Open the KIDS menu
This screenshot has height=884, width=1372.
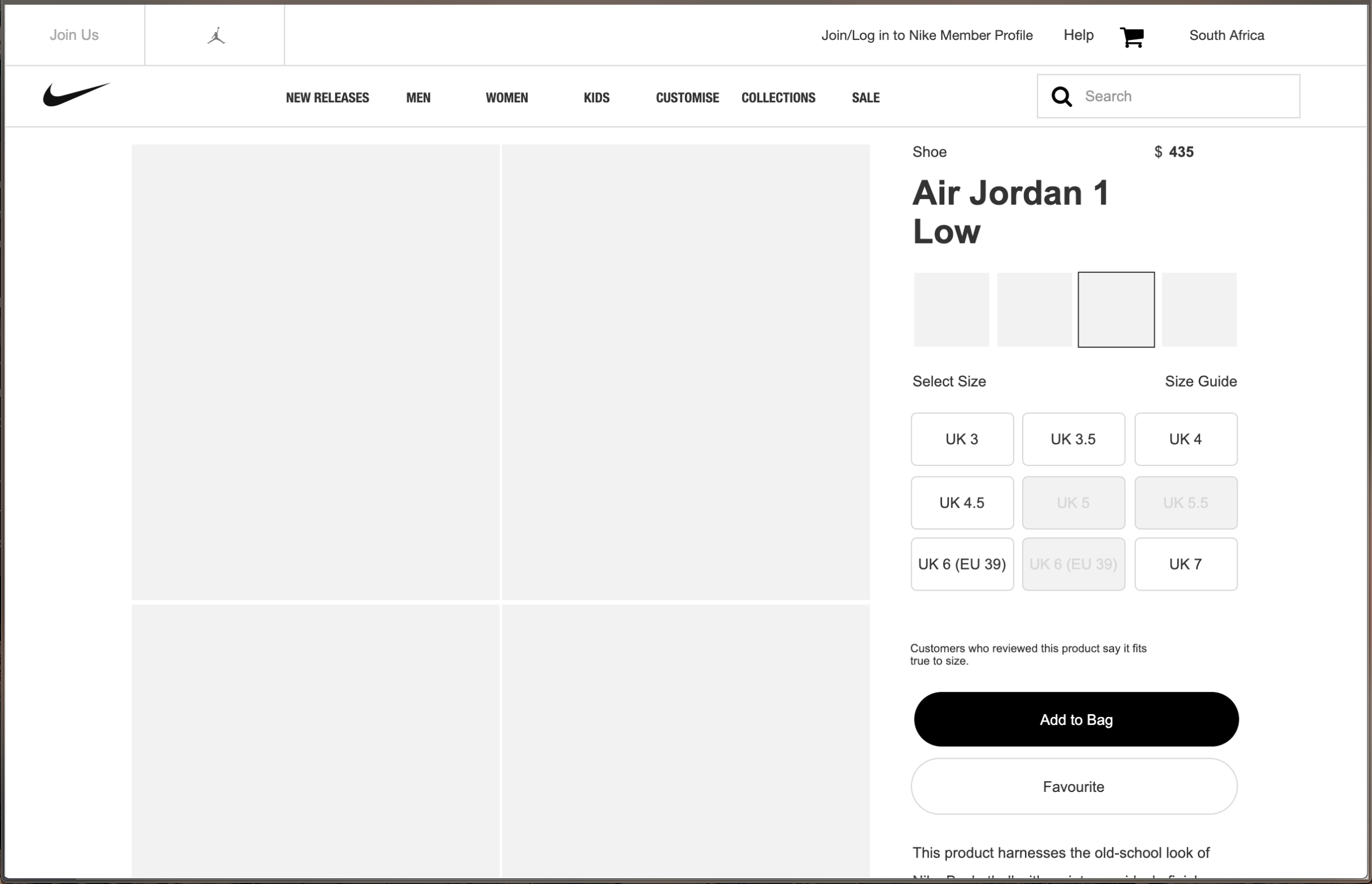[x=597, y=98]
